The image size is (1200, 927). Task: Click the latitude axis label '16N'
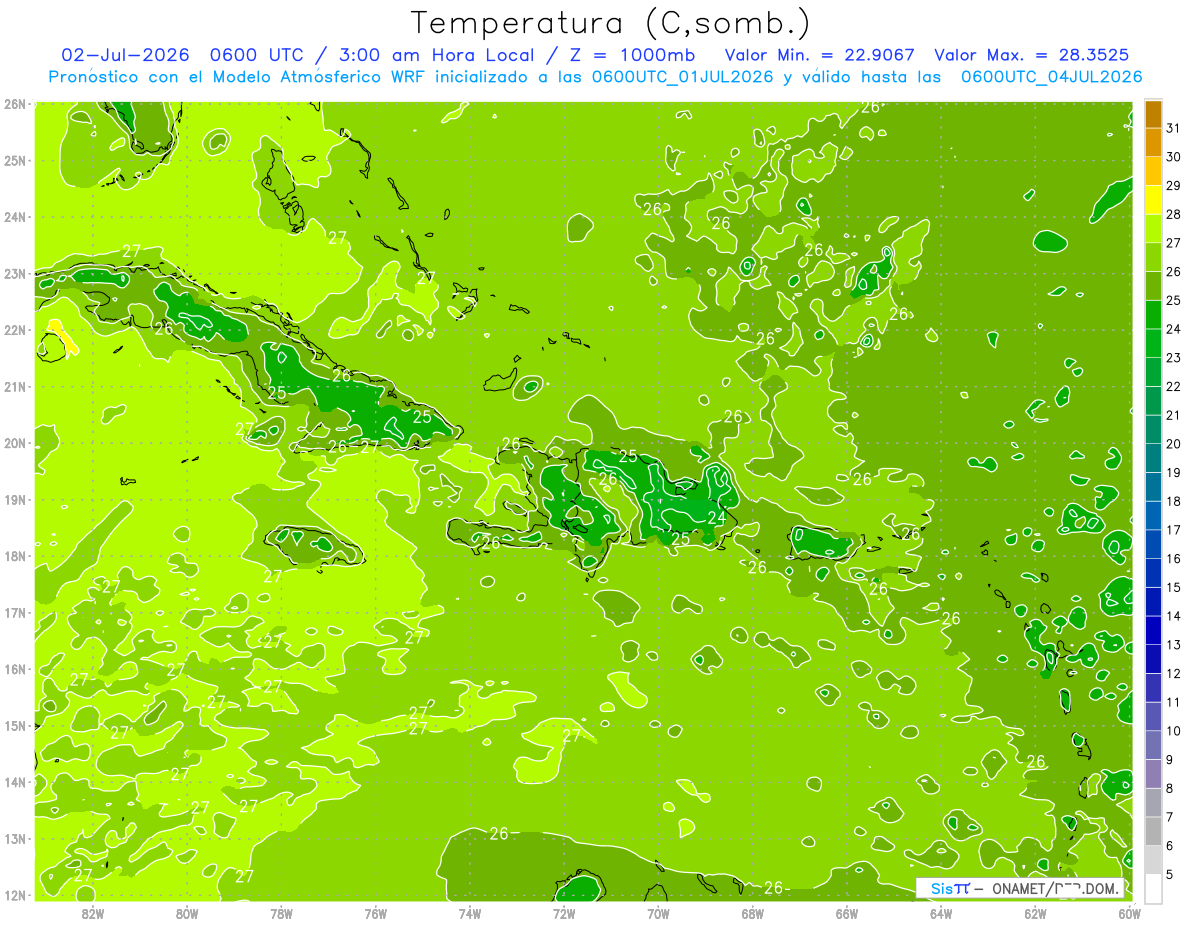tap(14, 669)
